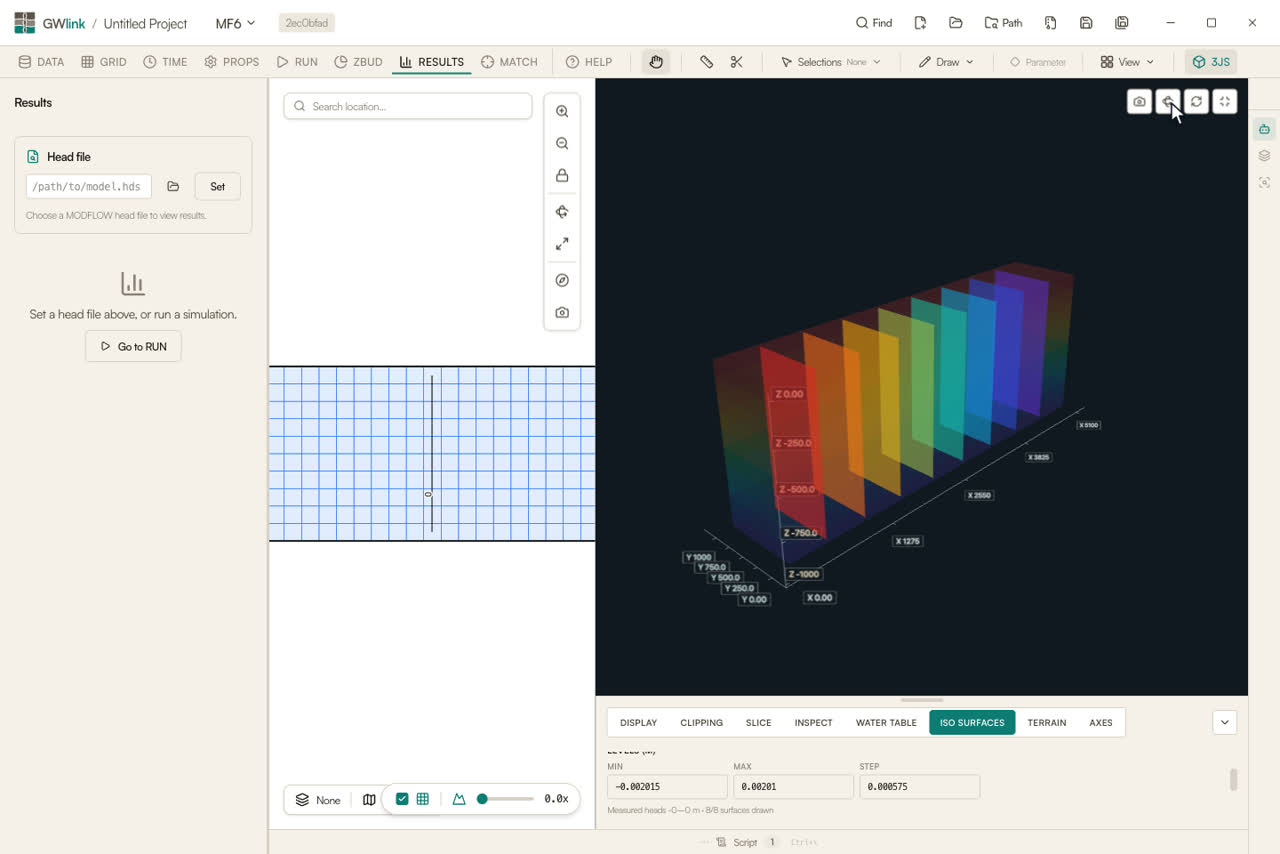
Task: Toggle the grid icon in bottom toolbar
Action: pyautogui.click(x=423, y=799)
